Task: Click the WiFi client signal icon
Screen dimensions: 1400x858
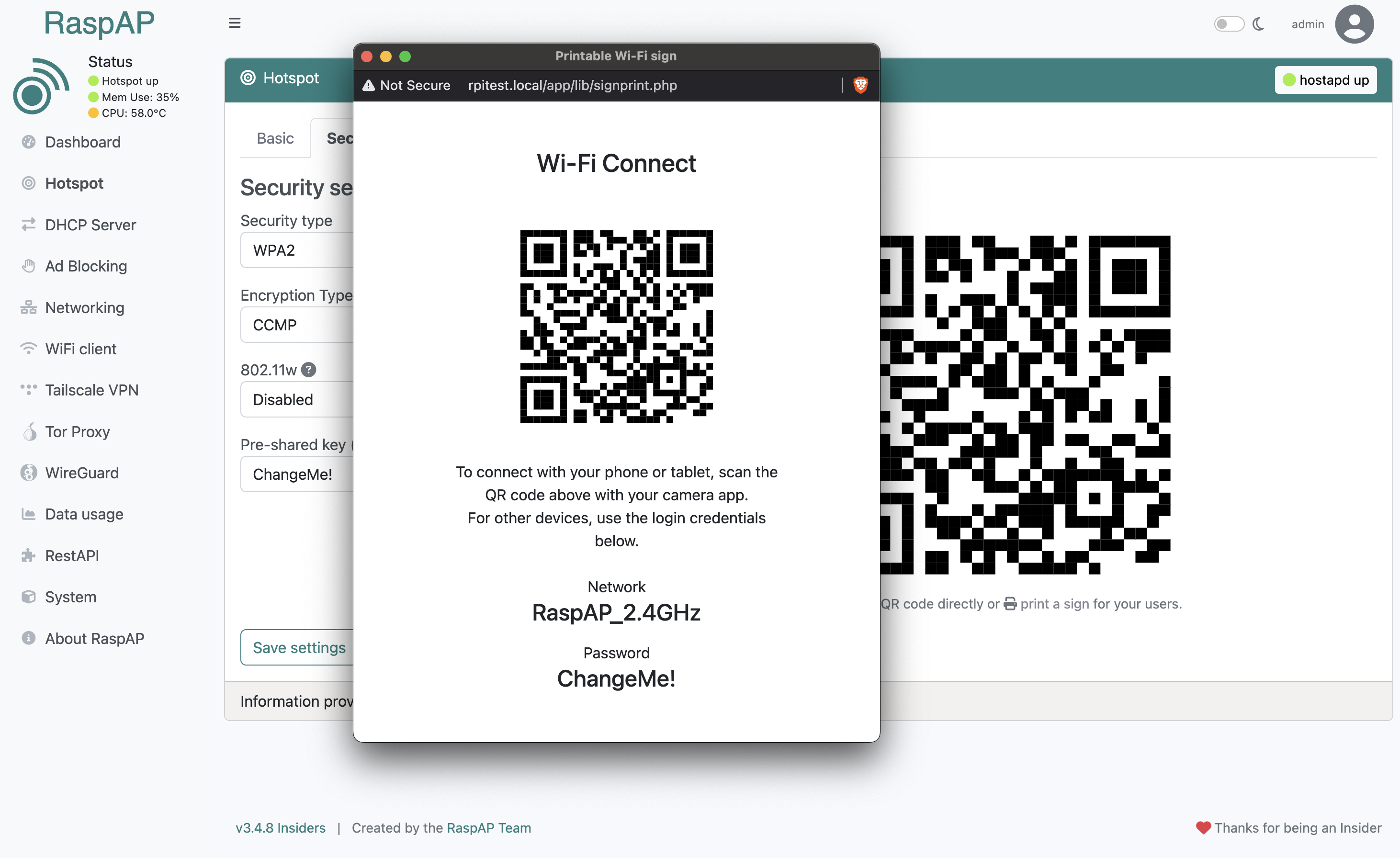Action: click(28, 349)
